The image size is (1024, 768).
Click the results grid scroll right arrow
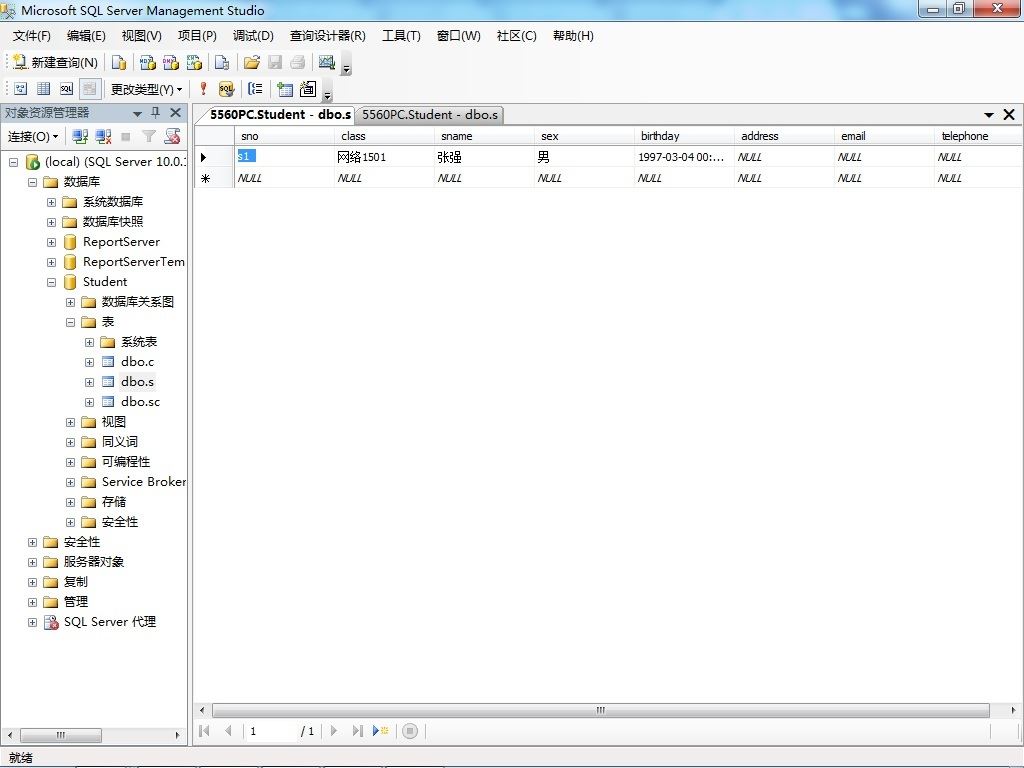pos(1013,711)
